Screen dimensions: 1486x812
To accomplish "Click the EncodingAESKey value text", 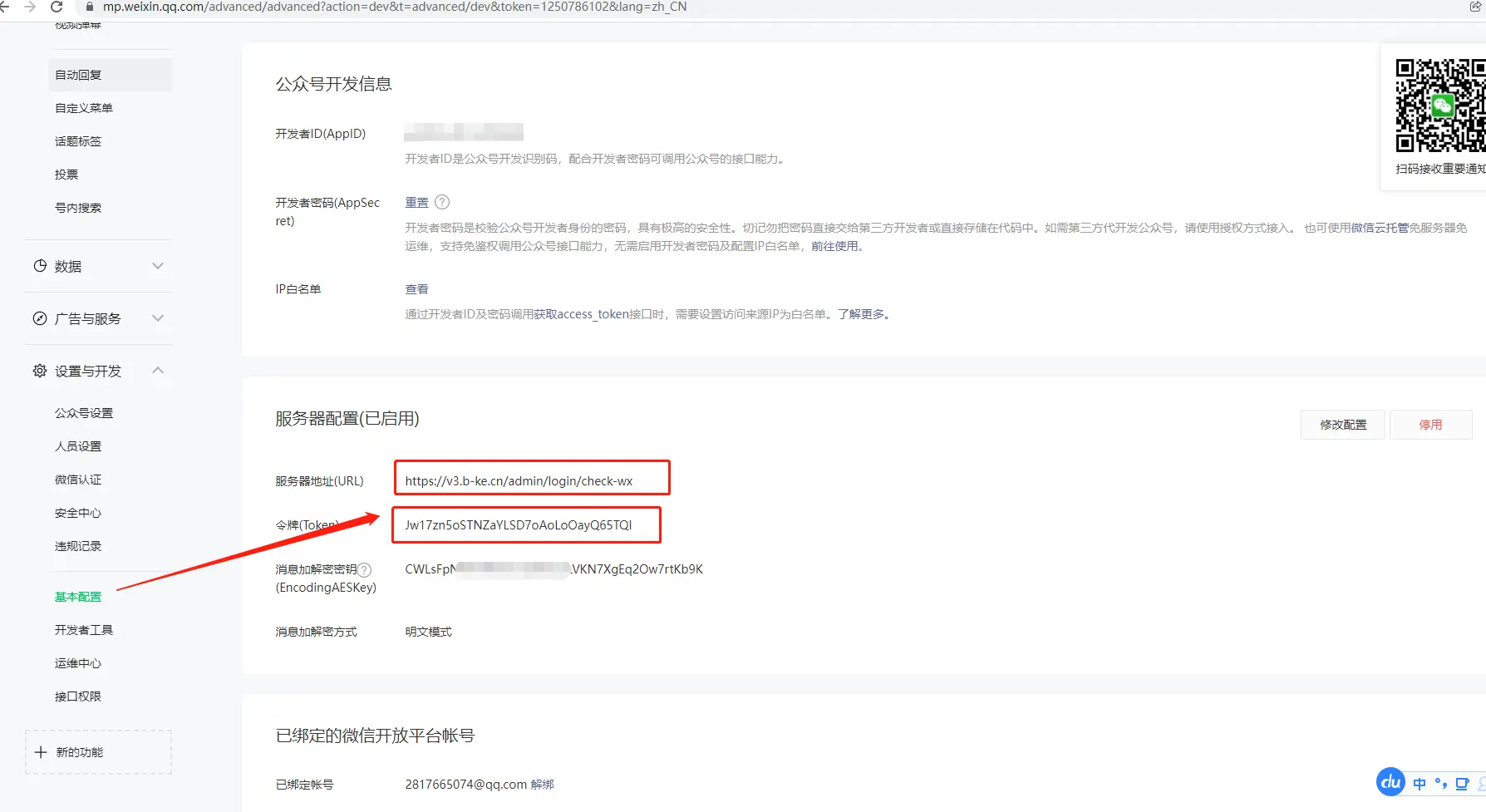I will [x=554, y=569].
